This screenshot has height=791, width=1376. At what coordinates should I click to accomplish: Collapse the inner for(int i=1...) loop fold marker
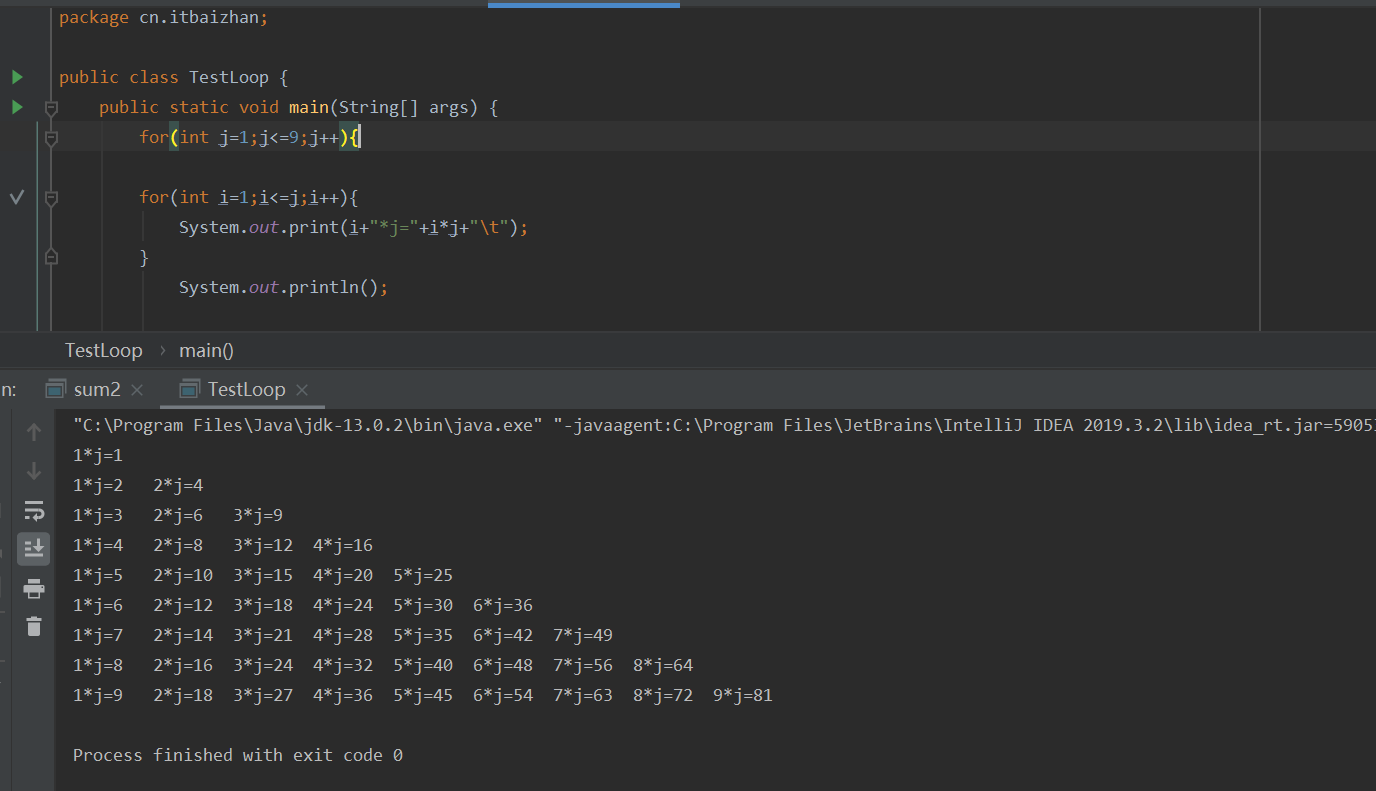(x=51, y=197)
